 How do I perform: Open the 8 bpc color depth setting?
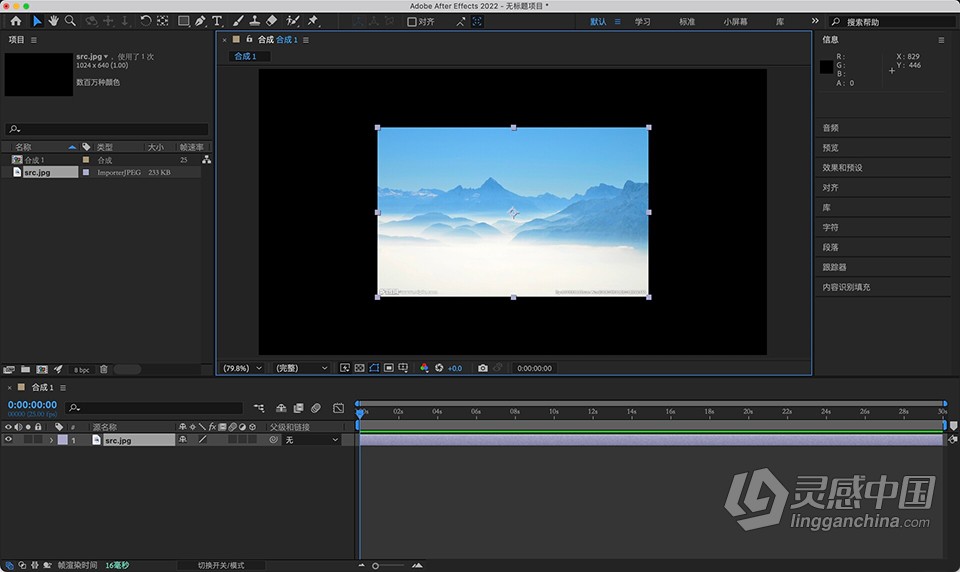coord(81,370)
